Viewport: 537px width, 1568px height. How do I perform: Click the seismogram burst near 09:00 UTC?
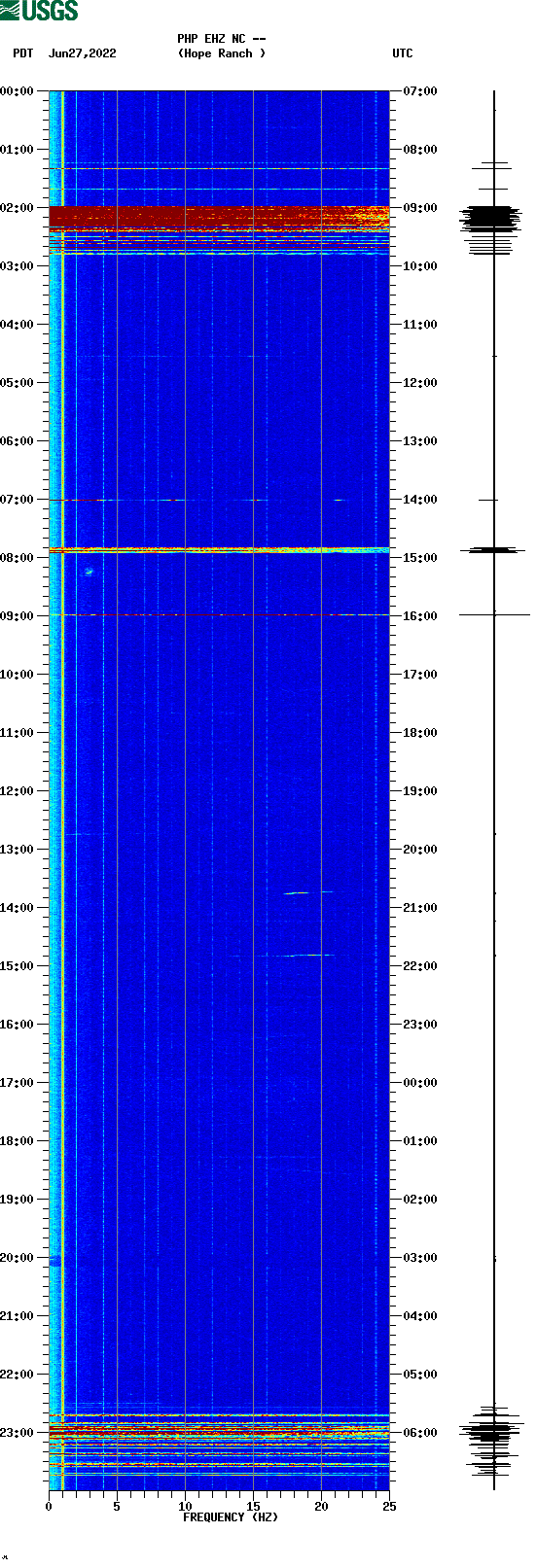click(491, 219)
